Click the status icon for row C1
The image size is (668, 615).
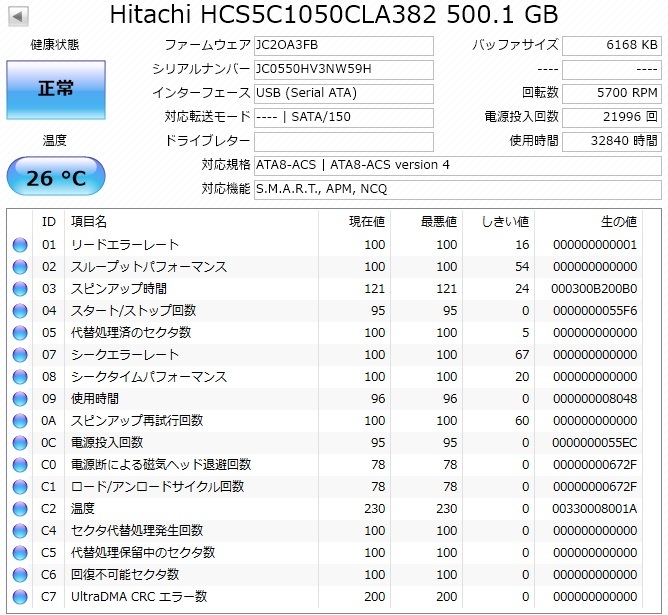tap(20, 487)
